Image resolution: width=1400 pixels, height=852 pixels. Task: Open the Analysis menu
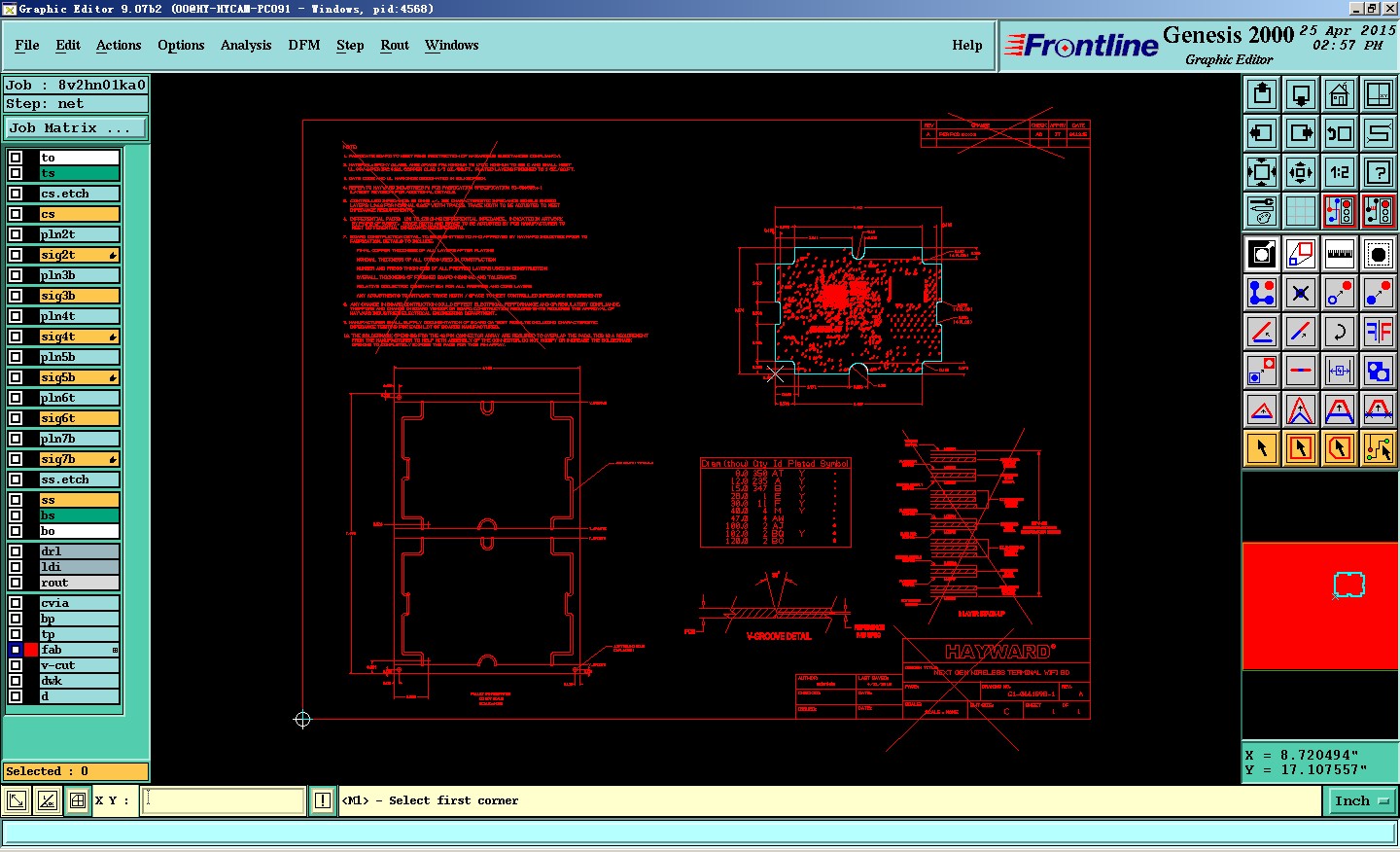point(246,46)
